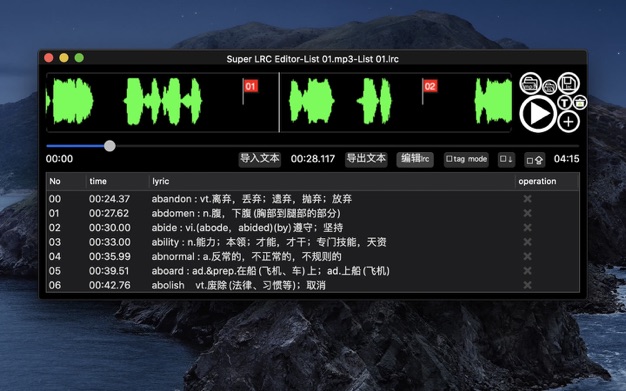
Task: Toggle the down-arrow checkbox button
Action: pyautogui.click(x=506, y=159)
